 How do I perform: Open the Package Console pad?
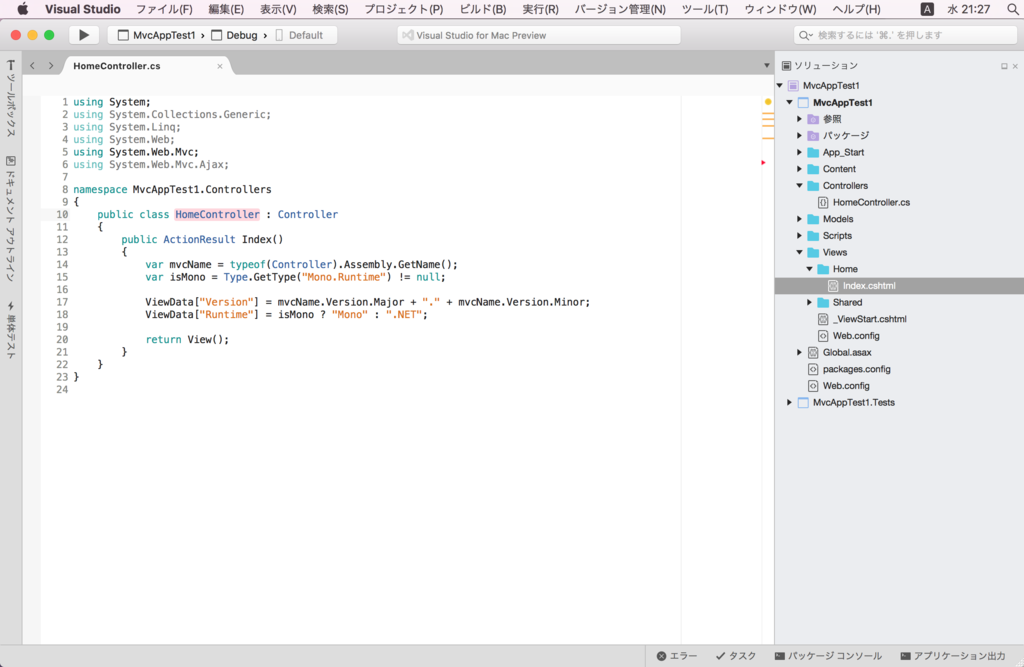coord(828,656)
